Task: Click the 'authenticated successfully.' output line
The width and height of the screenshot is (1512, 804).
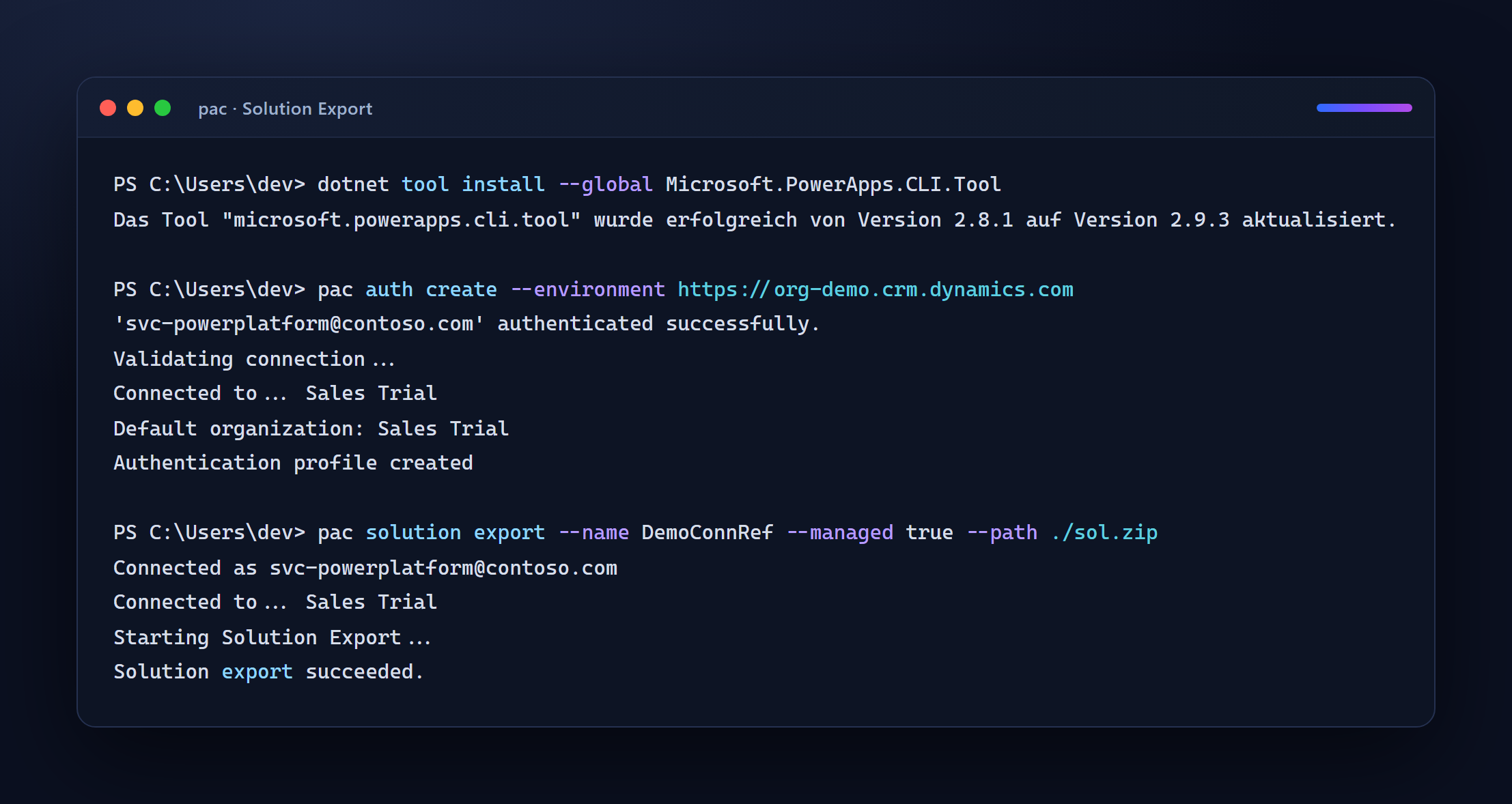Action: click(466, 324)
